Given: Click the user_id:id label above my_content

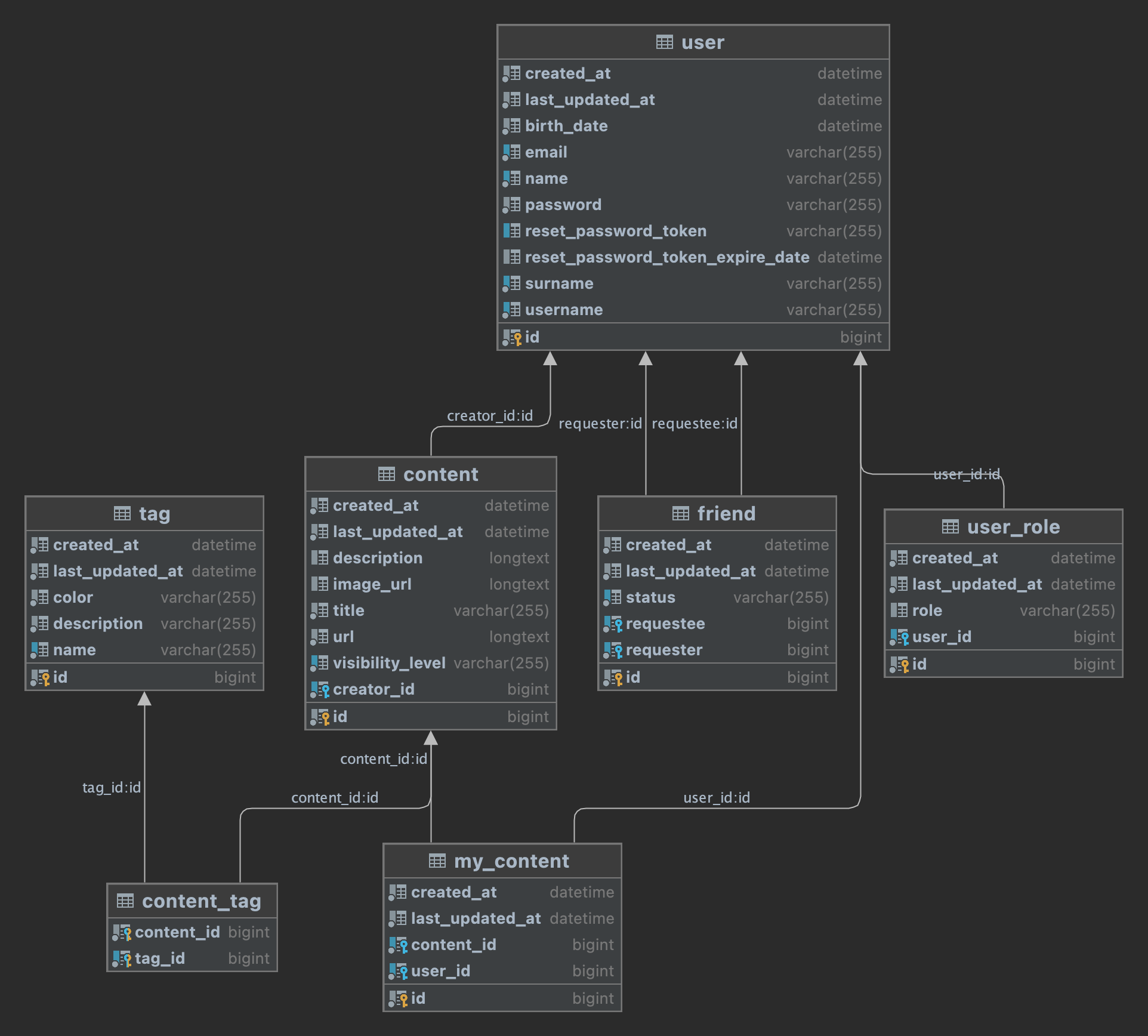Looking at the screenshot, I should coord(717,798).
